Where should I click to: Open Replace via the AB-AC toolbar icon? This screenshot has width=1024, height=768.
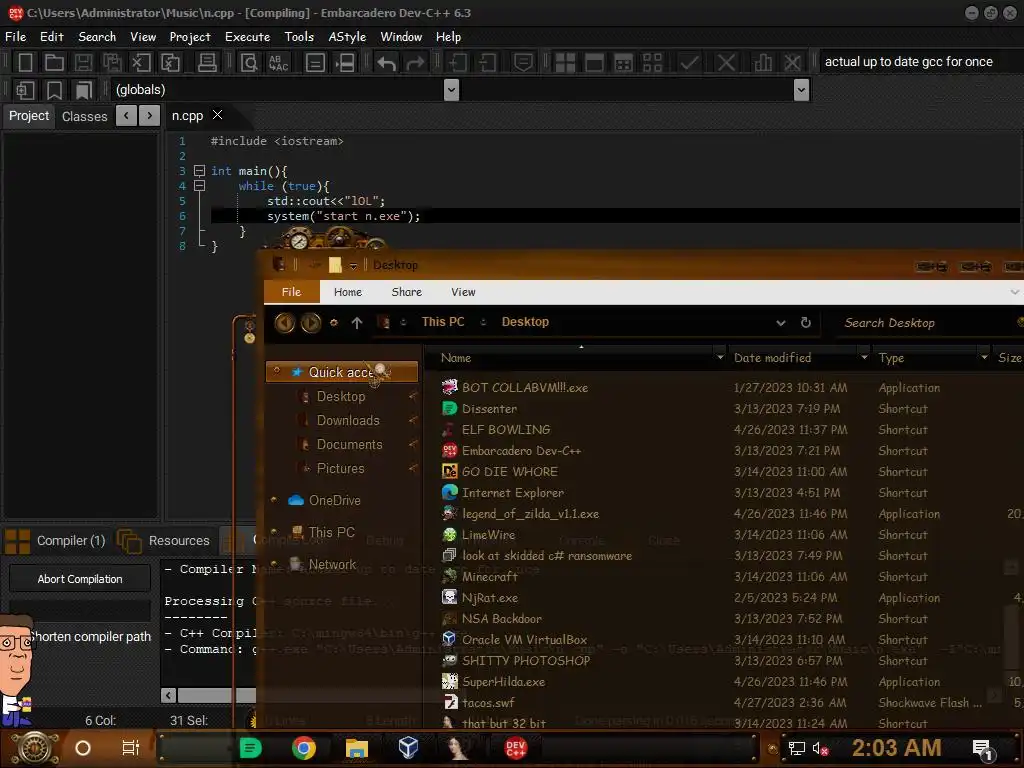pos(279,63)
